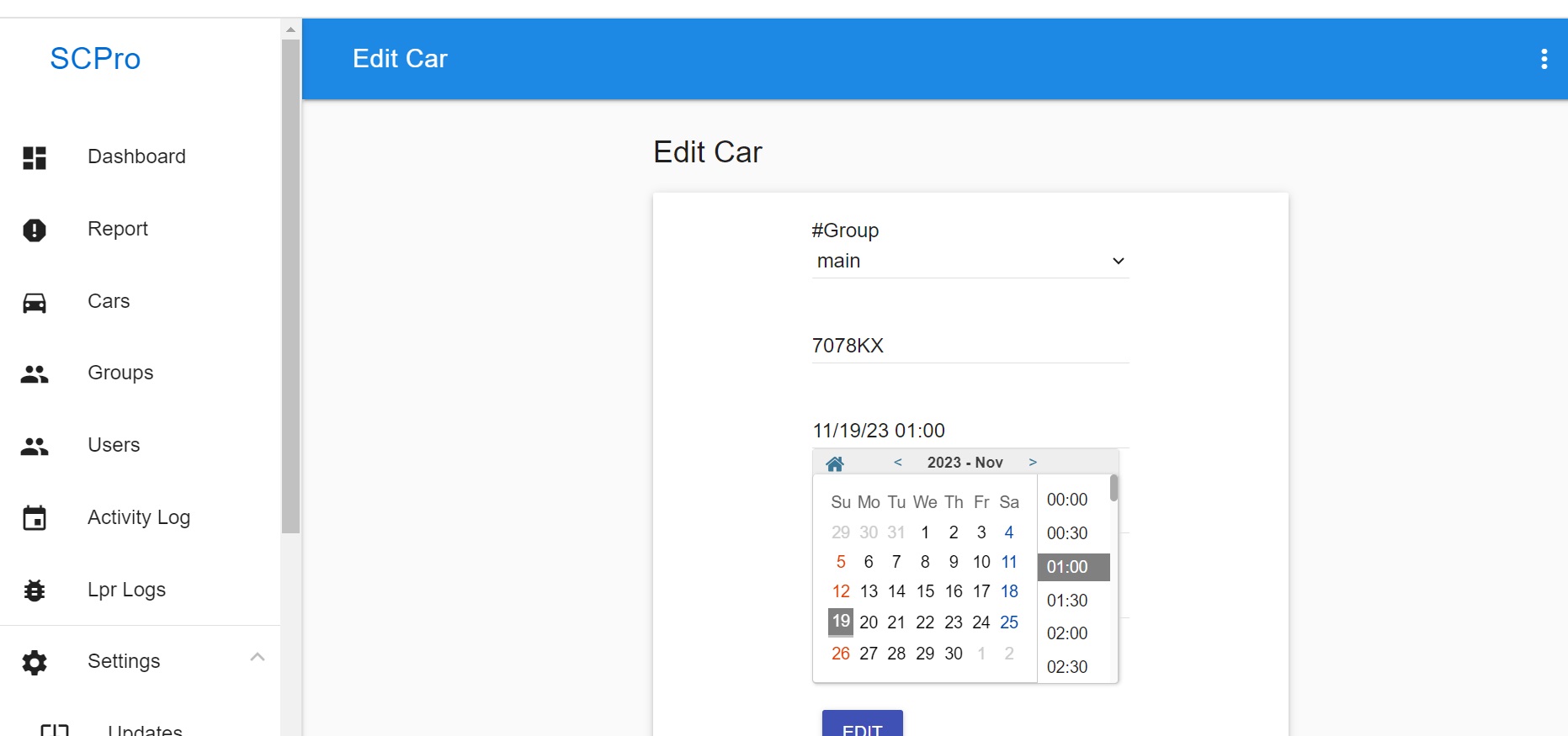Click the Settings gear icon
This screenshot has width=1568, height=736.
[x=35, y=663]
